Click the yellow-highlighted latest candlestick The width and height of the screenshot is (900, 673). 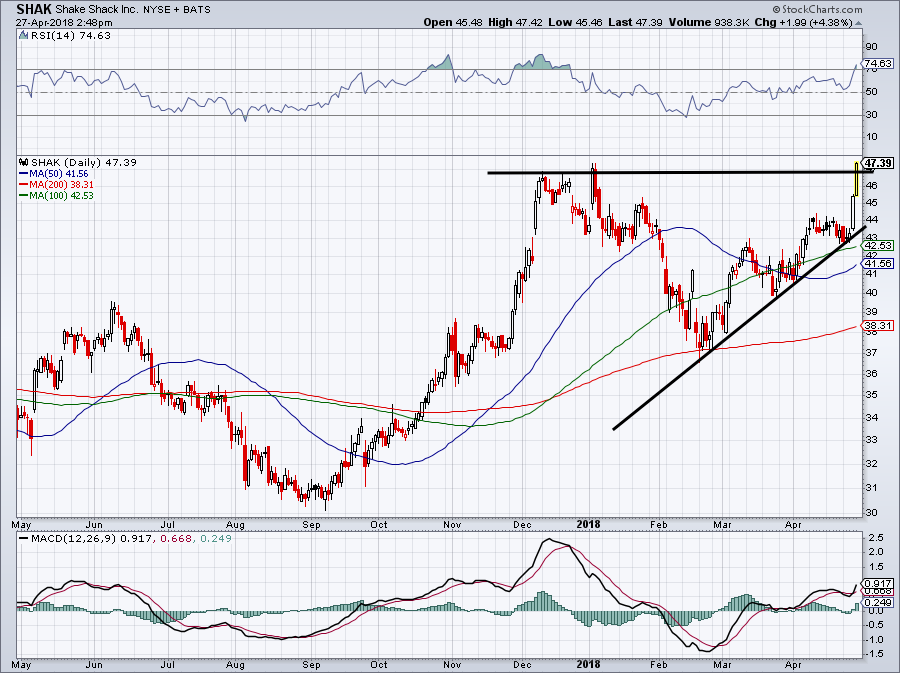pyautogui.click(x=856, y=178)
